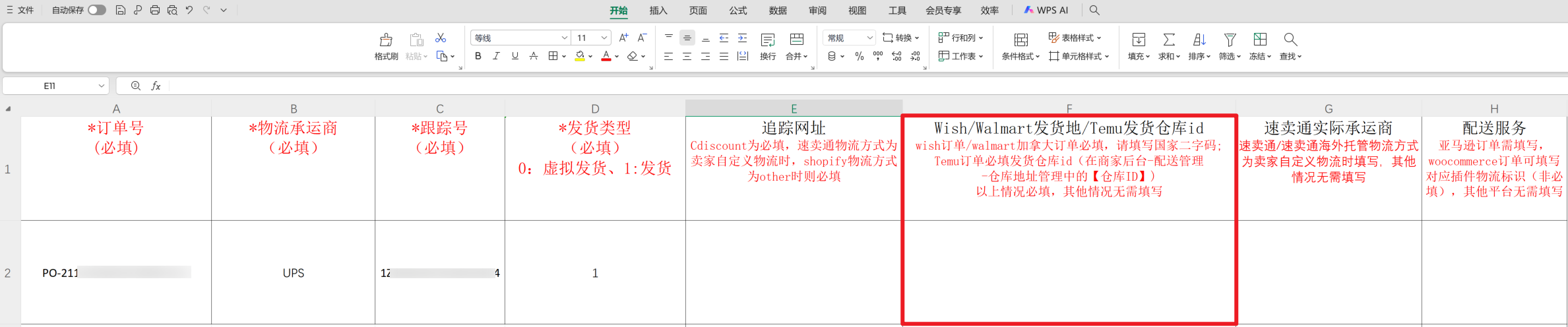Switch to 审阅 Review tab
Viewport: 1568px width, 327px height.
click(817, 11)
